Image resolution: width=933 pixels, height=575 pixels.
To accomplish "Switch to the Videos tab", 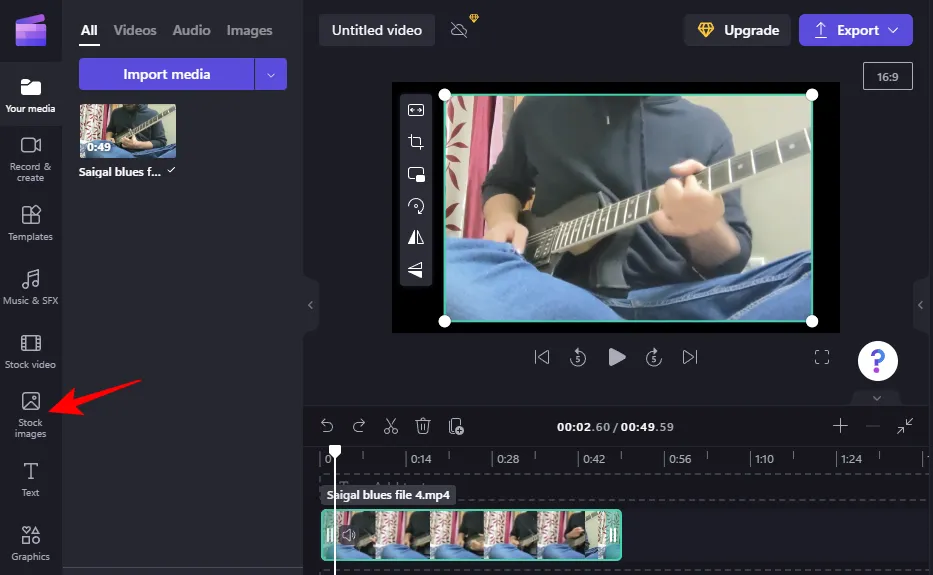I will point(135,30).
